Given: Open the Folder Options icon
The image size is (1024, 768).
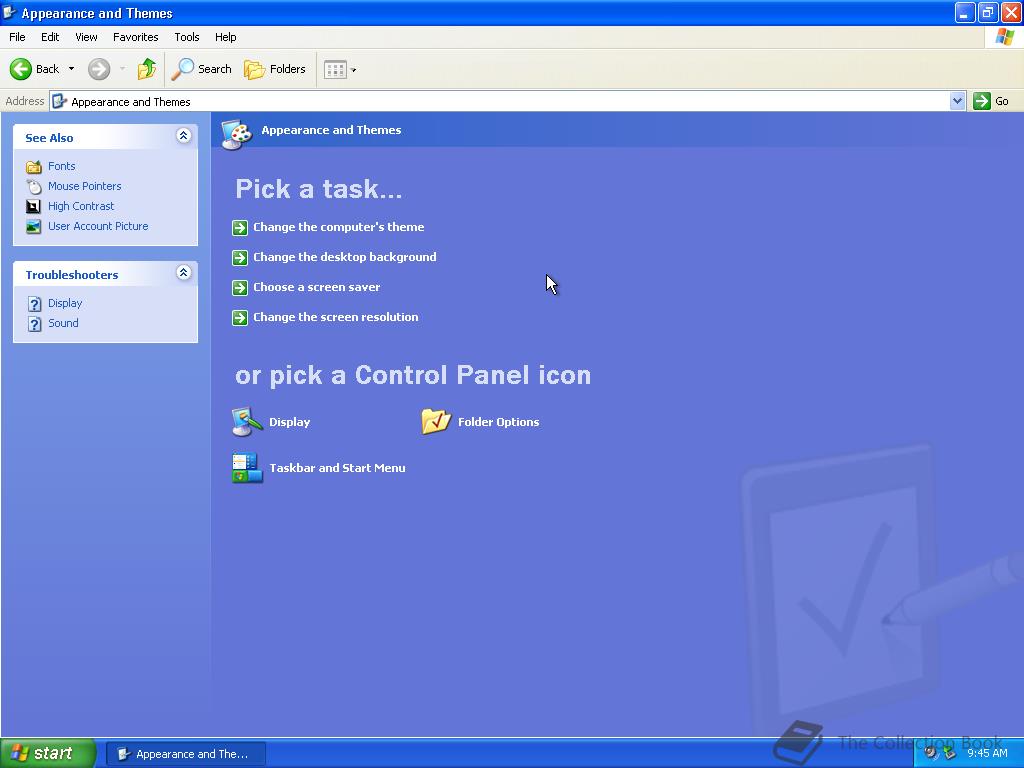Looking at the screenshot, I should tap(436, 422).
